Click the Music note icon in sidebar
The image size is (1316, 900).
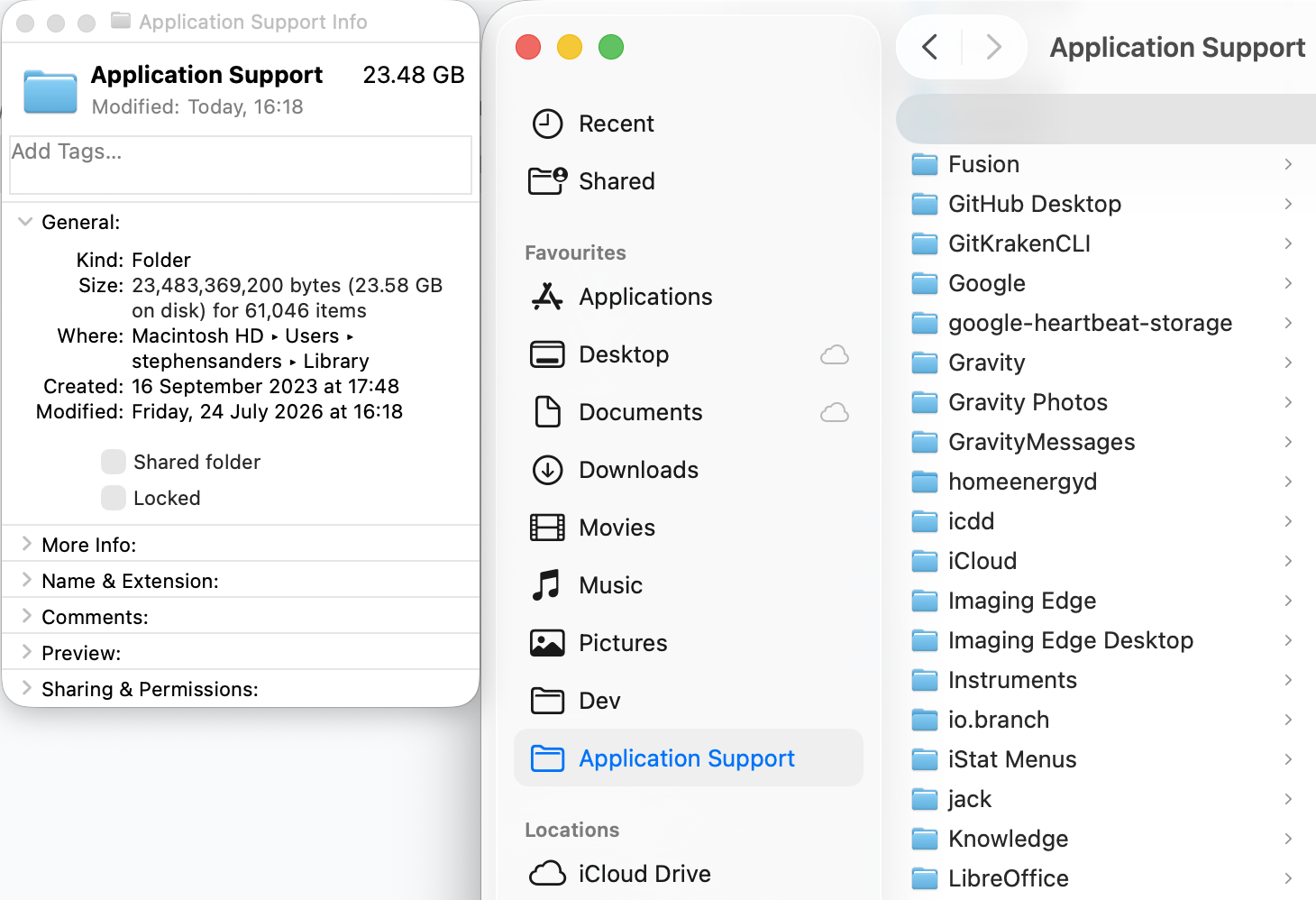[546, 585]
